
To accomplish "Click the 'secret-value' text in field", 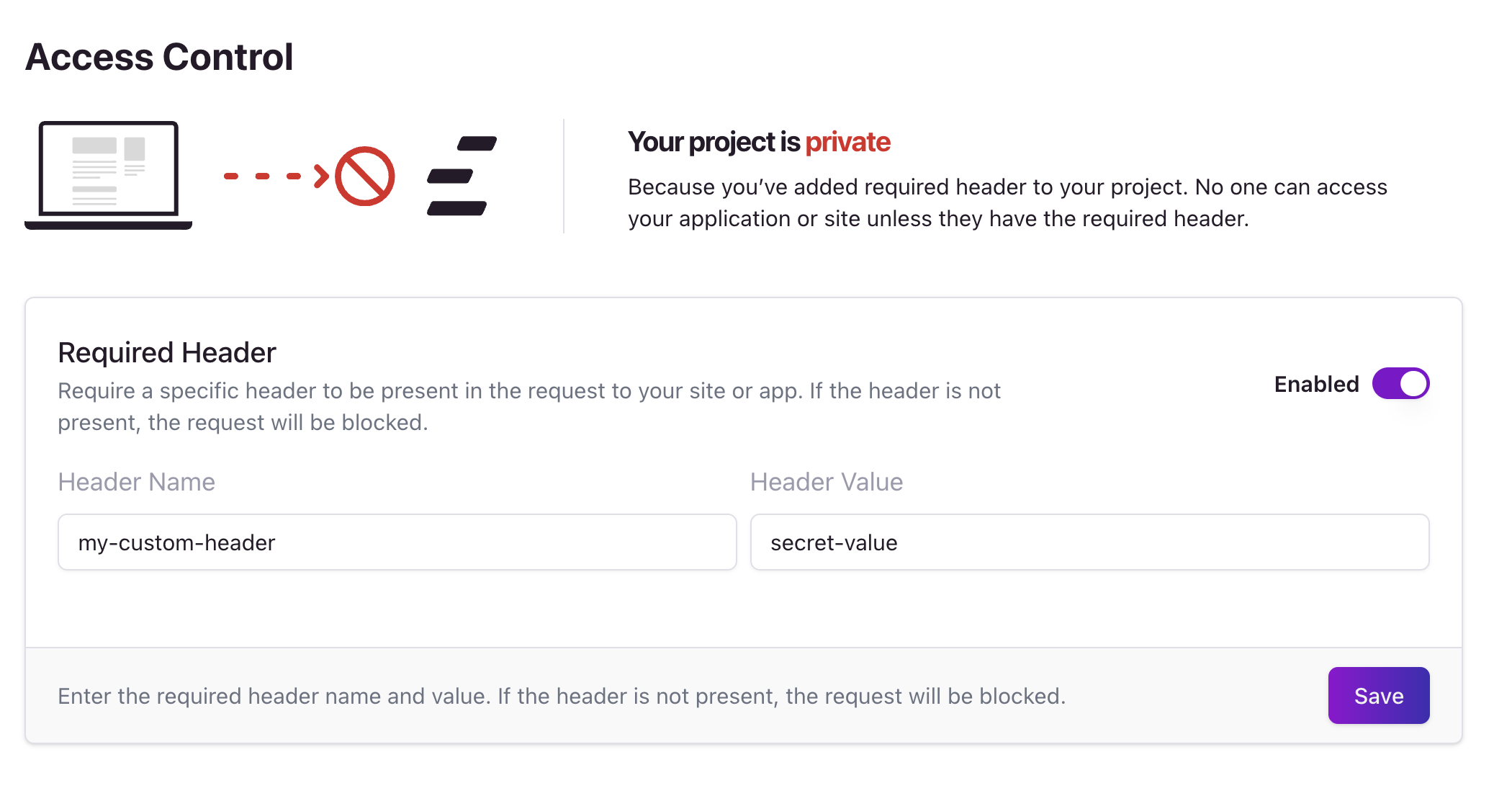I will [x=834, y=542].
